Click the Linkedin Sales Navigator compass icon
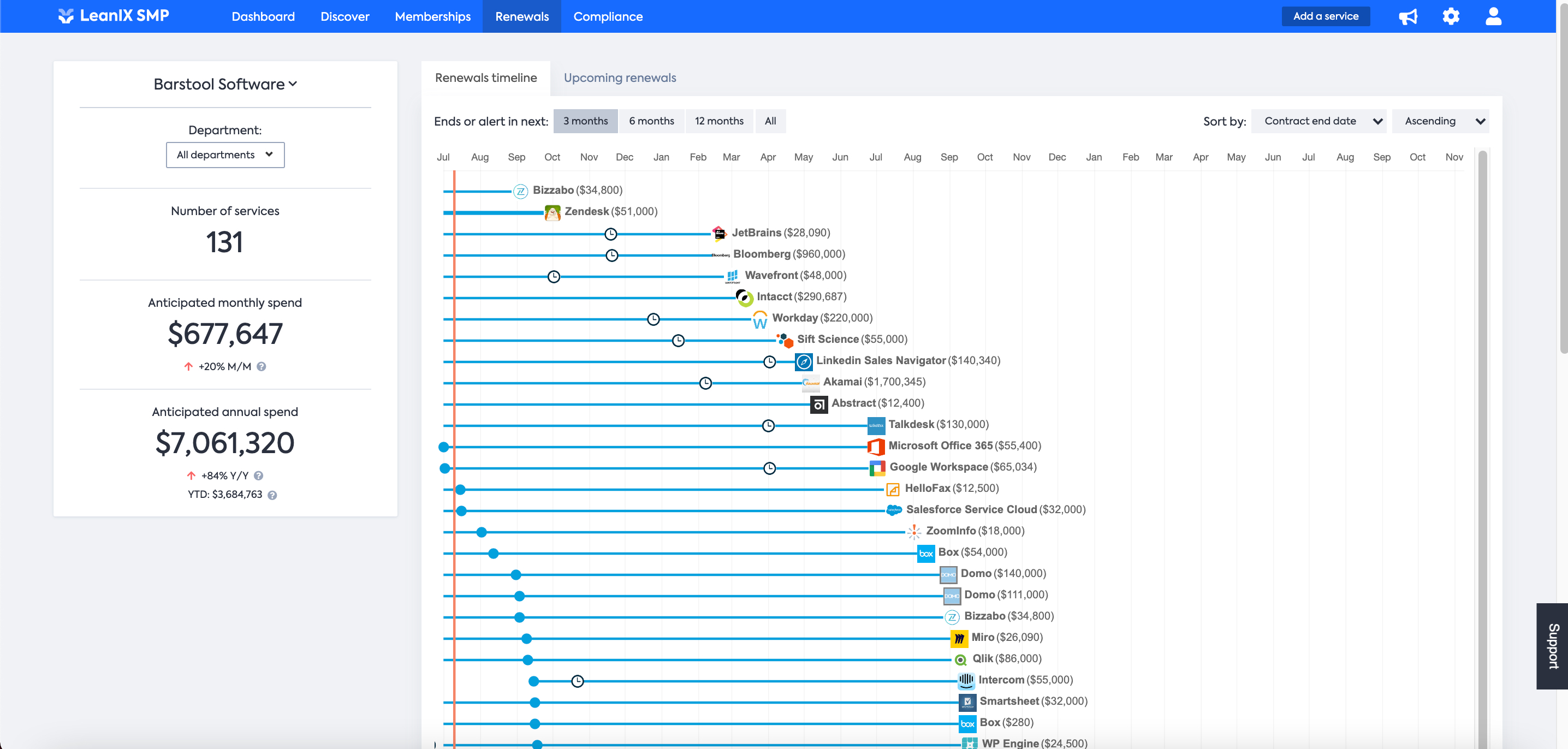The width and height of the screenshot is (1568, 749). 804,361
